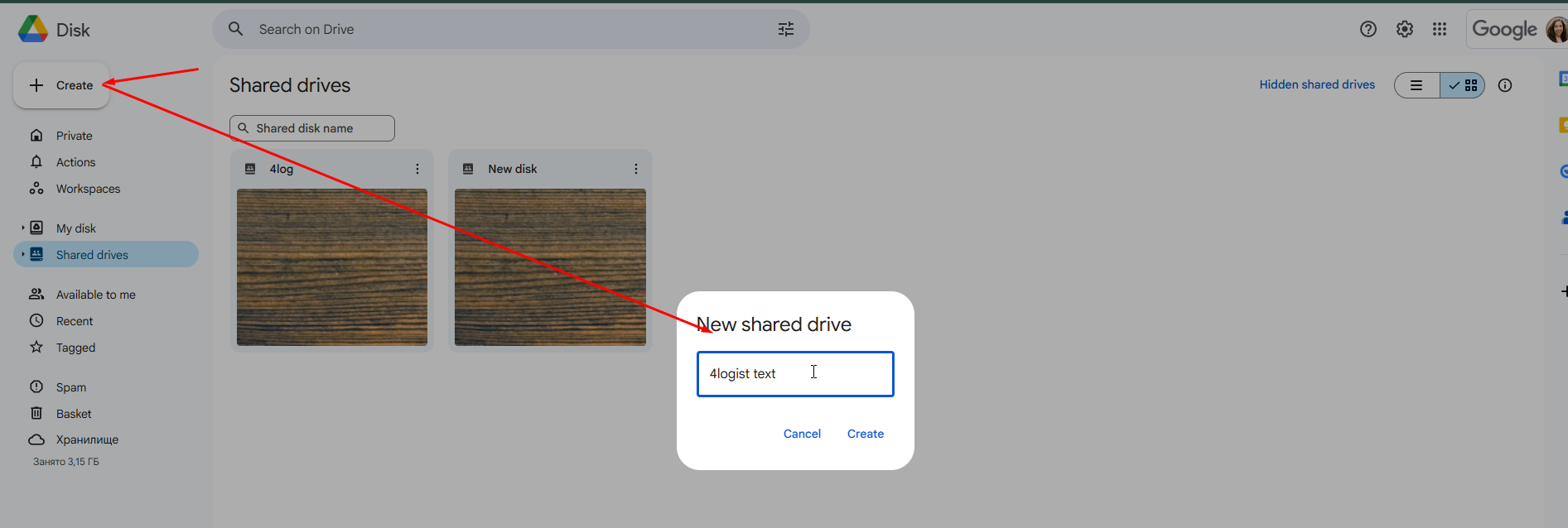Click the shared drive name text field
This screenshot has height=528, width=1568.
(794, 374)
